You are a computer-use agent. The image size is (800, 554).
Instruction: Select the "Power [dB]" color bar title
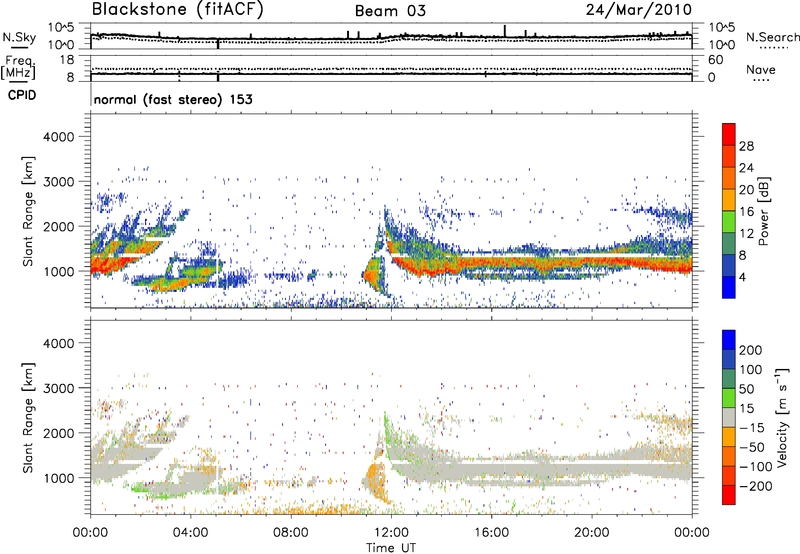(x=763, y=211)
